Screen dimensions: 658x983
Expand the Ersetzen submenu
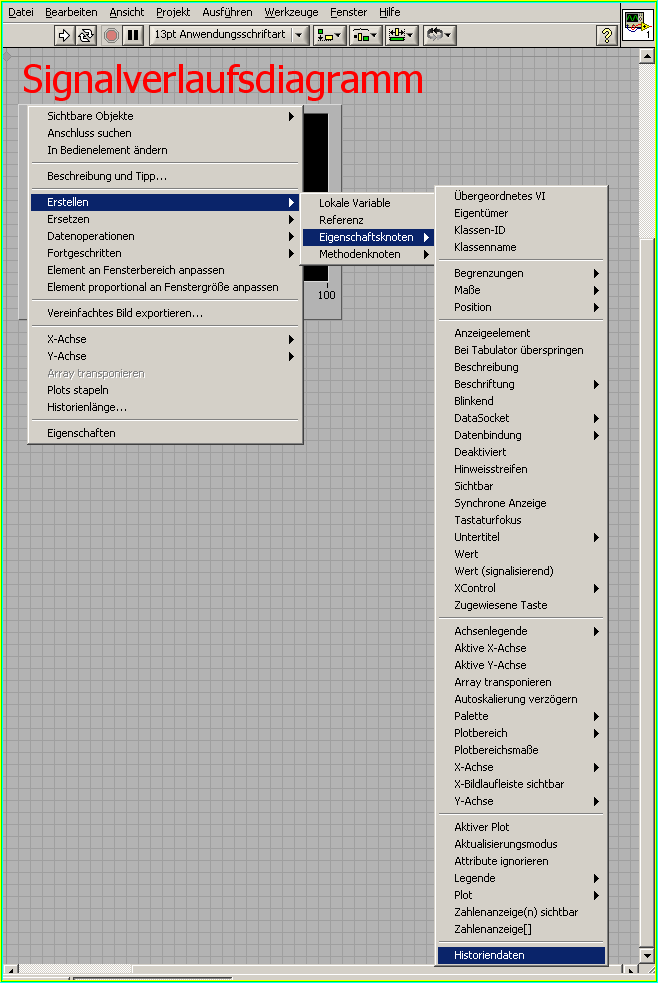pos(165,219)
